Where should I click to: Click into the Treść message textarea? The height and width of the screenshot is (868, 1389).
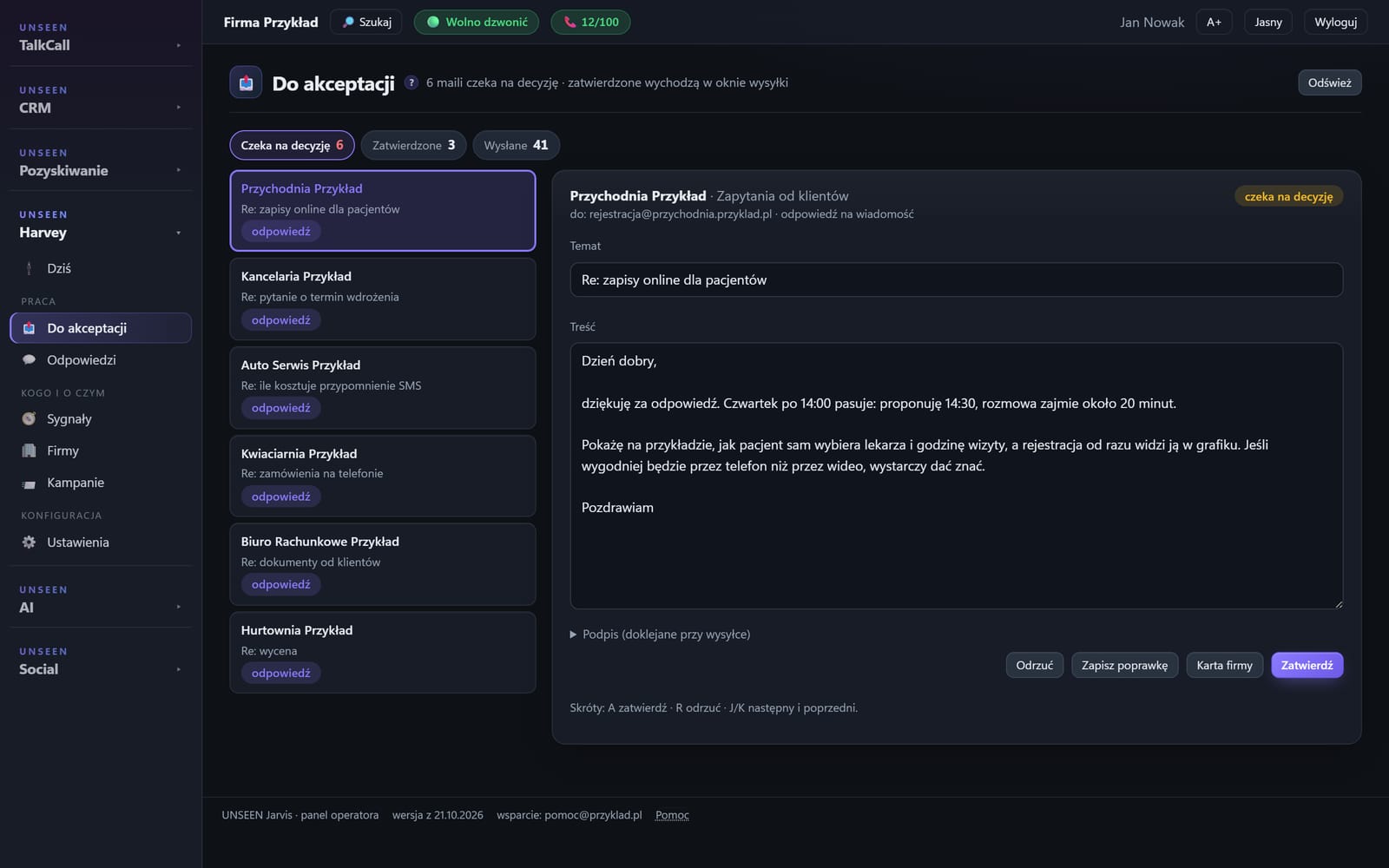click(x=956, y=476)
